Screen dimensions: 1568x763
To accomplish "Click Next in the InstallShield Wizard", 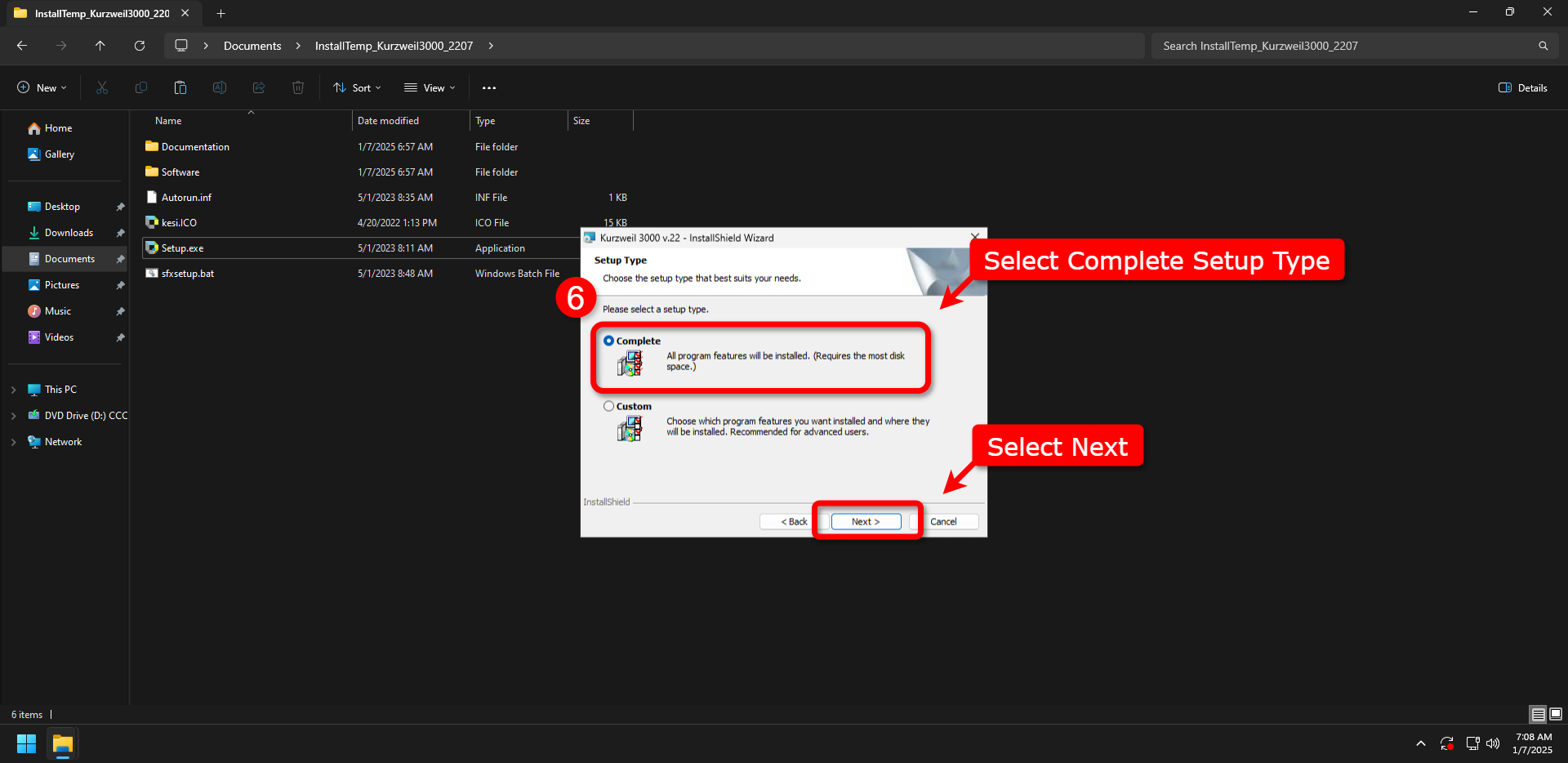I will 866,521.
